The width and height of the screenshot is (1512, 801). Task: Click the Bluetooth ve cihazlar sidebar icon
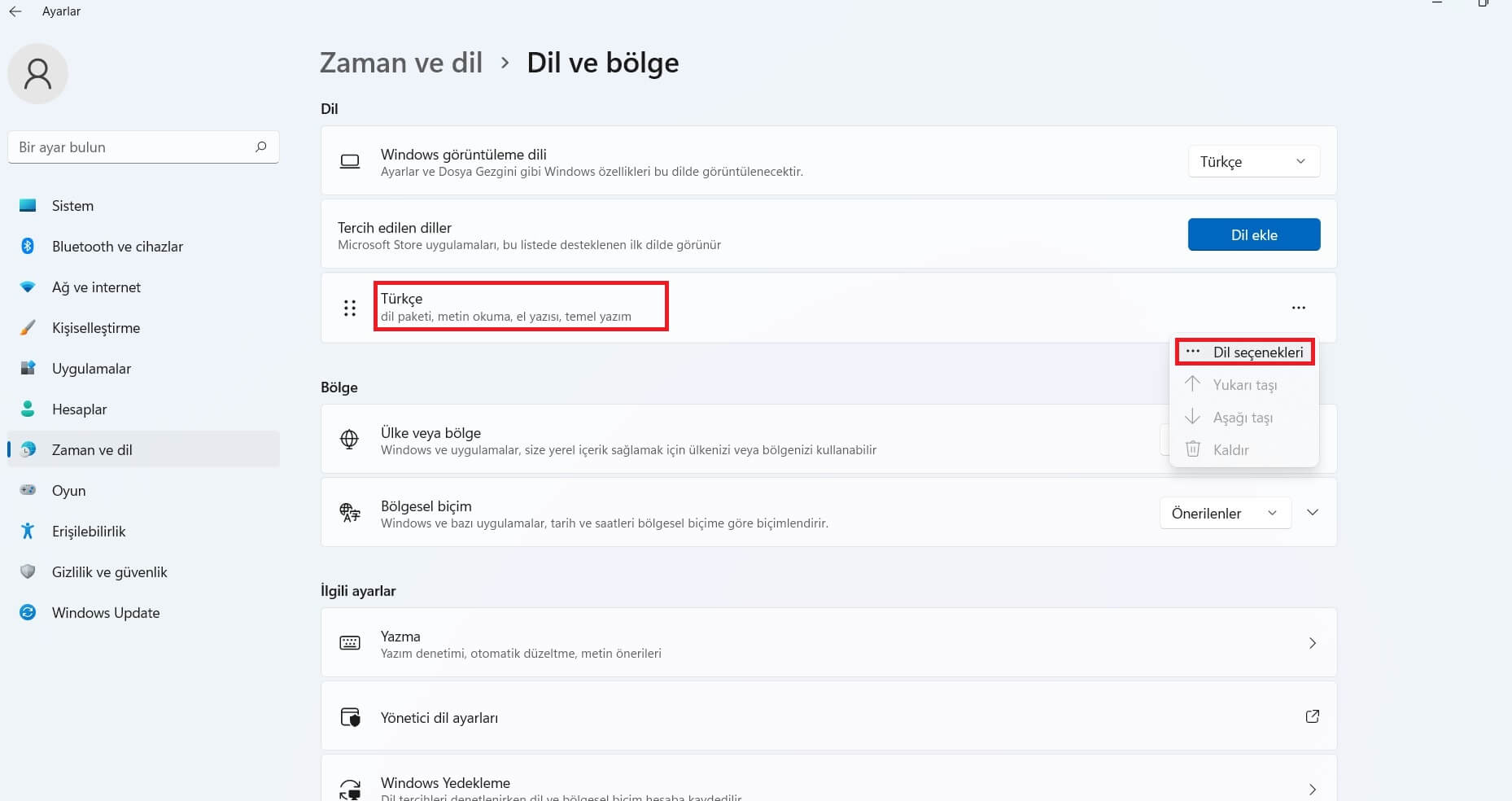point(28,246)
